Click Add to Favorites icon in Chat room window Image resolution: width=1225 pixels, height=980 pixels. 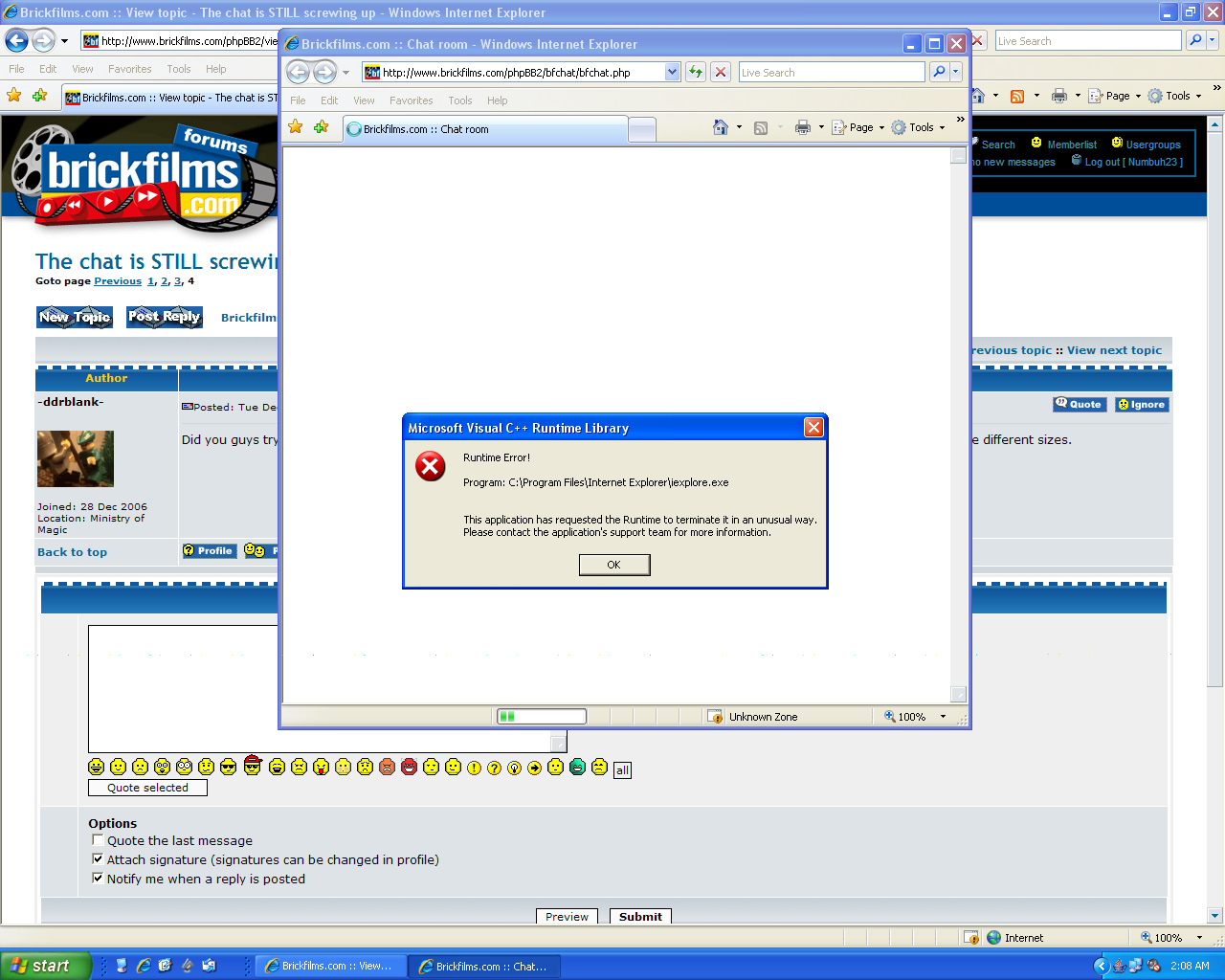pyautogui.click(x=321, y=127)
